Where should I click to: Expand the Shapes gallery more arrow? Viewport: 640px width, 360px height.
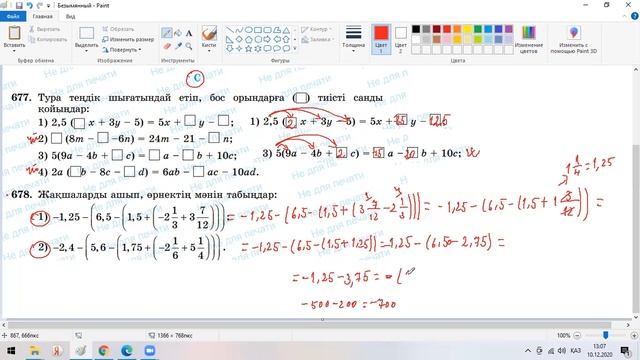(295, 49)
